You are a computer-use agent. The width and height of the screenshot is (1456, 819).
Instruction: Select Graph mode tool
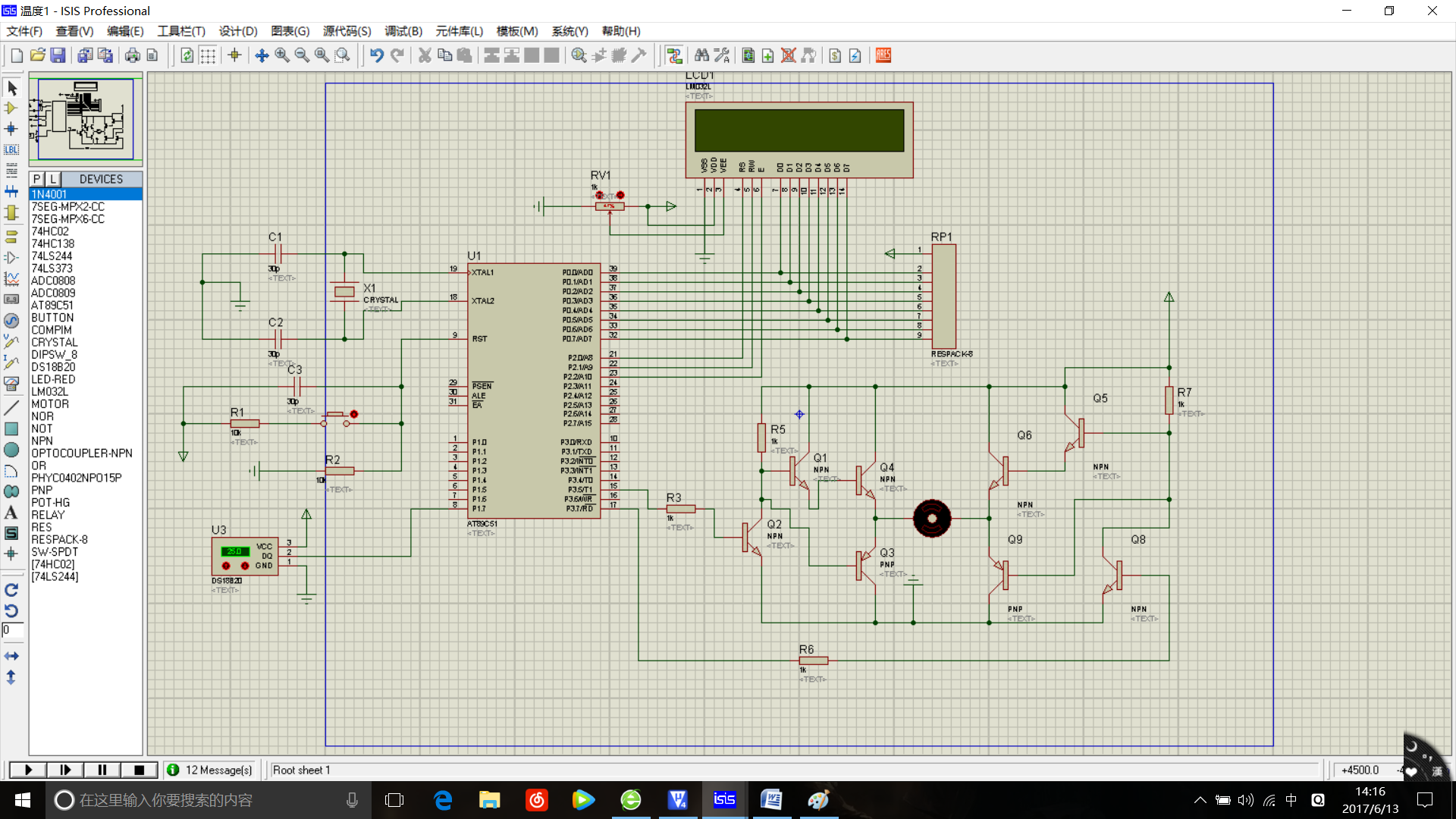tap(11, 278)
